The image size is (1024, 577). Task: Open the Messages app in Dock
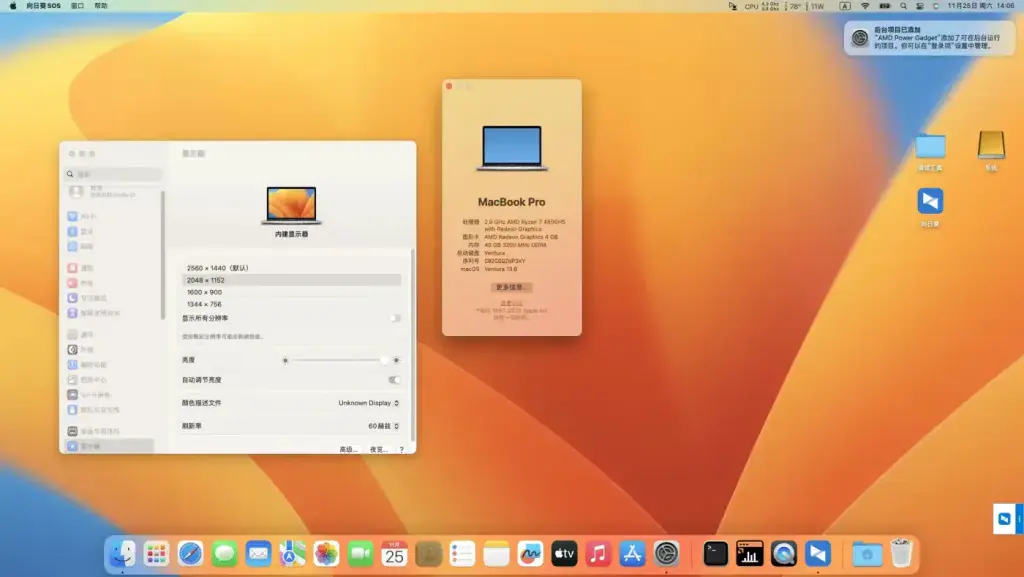click(224, 554)
